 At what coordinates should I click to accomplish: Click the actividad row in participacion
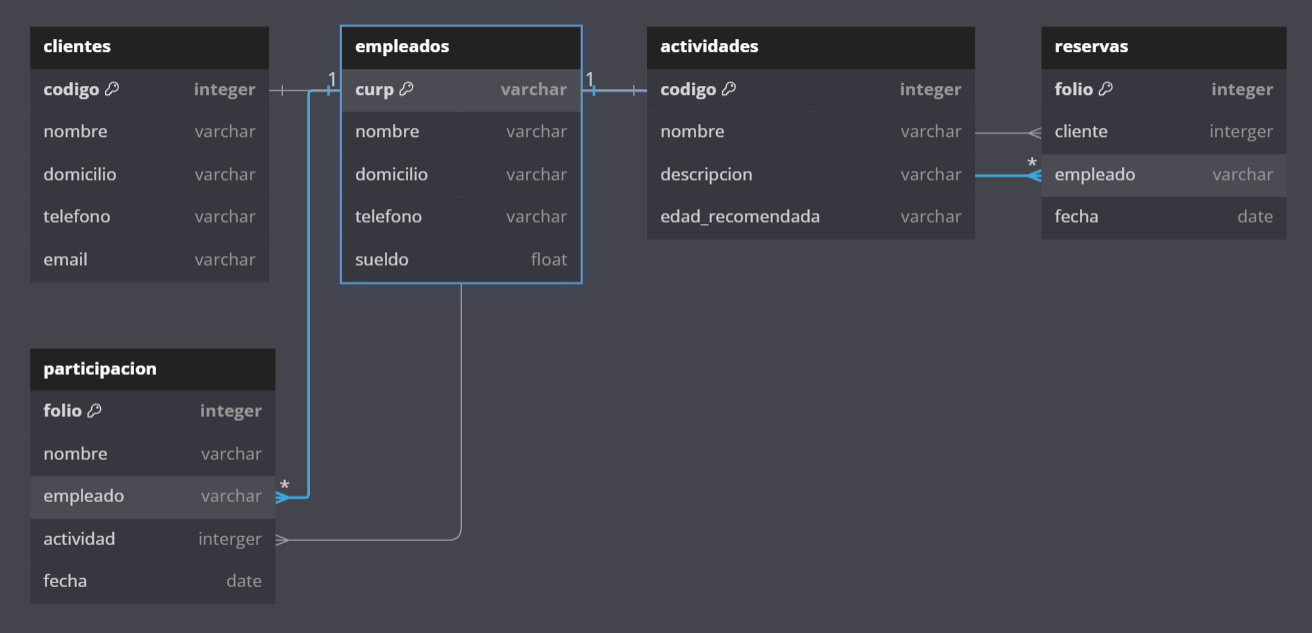(x=152, y=539)
